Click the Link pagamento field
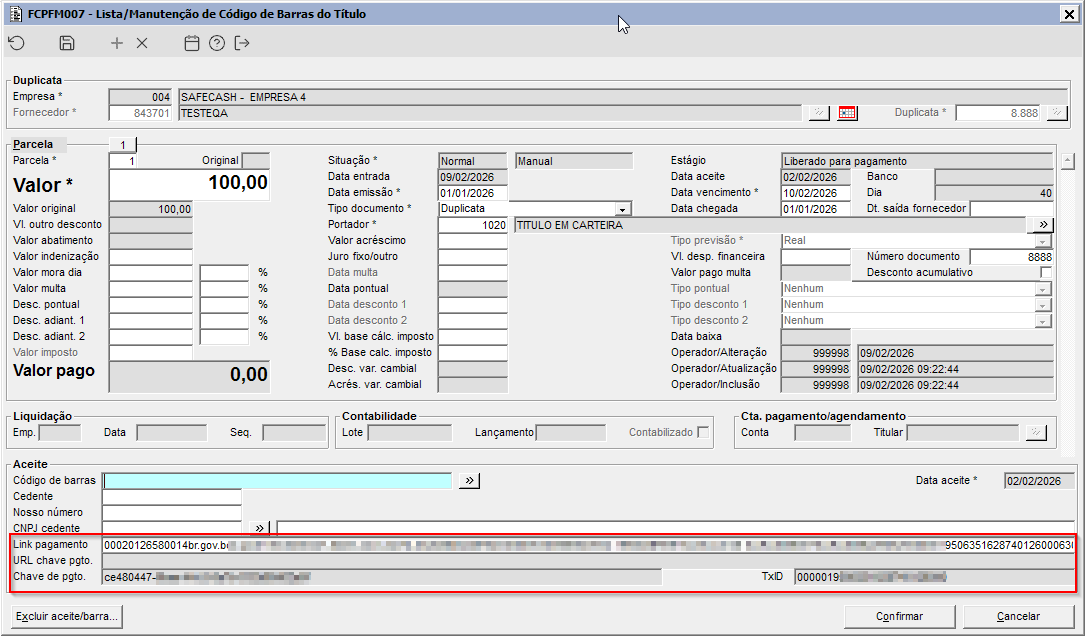 (588, 545)
